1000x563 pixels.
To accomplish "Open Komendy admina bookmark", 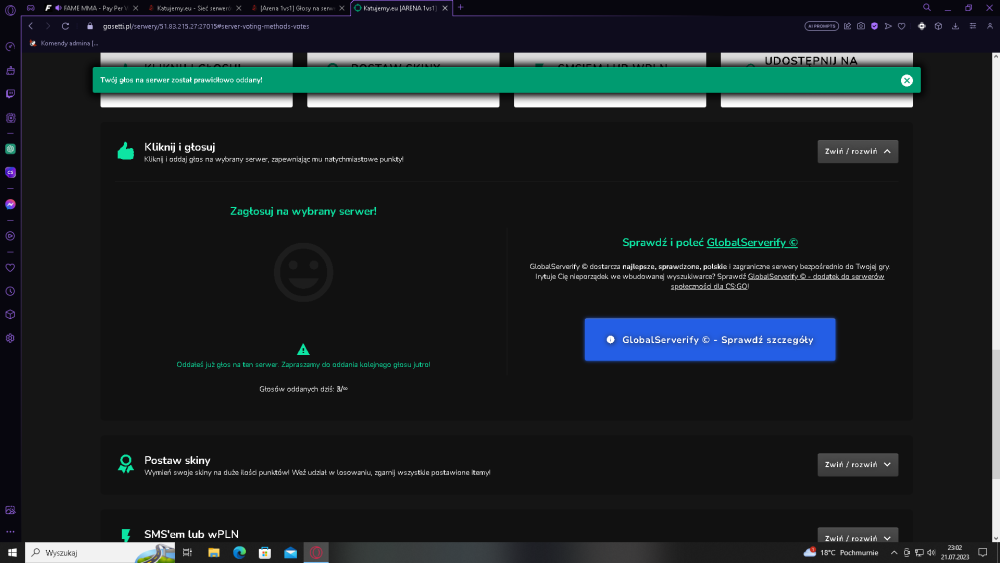I will tap(64, 43).
